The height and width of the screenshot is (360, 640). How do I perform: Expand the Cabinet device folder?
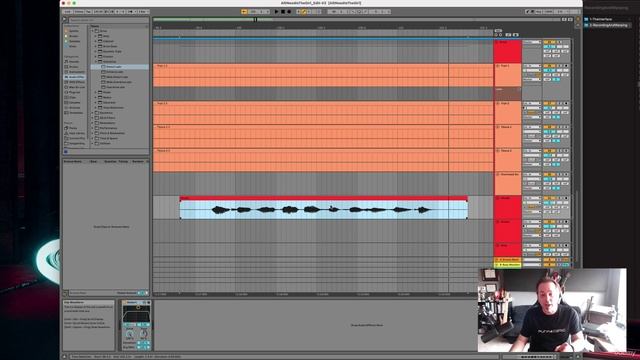[96, 41]
